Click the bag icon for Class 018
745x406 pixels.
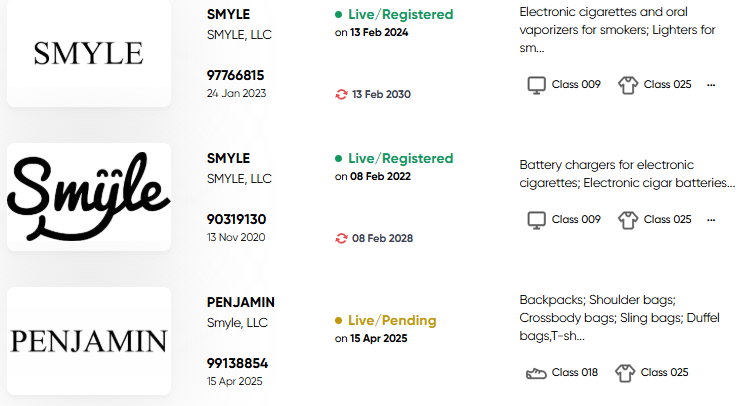pos(536,373)
